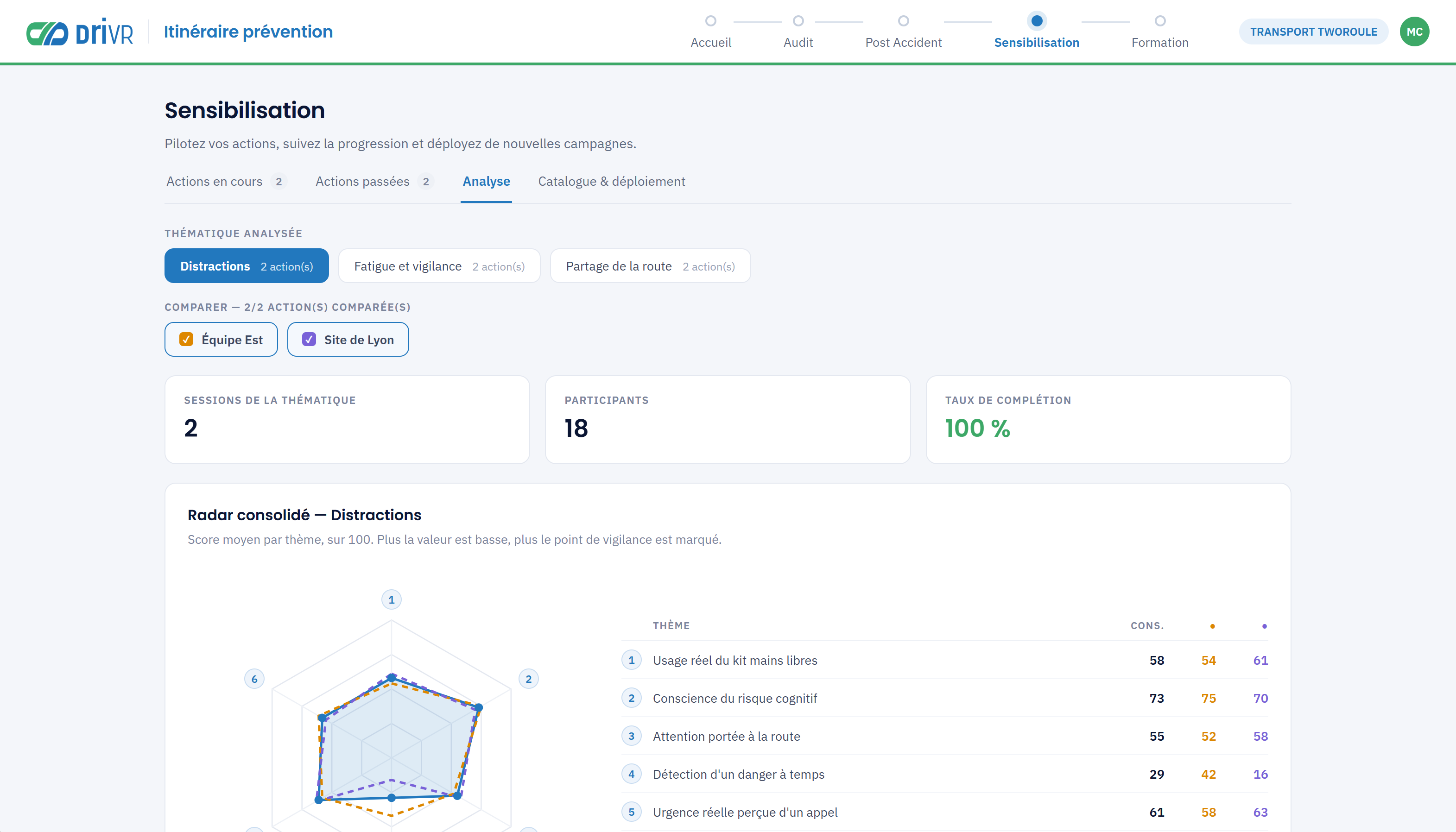Click orange score 54 cell
This screenshot has width=1456, height=832.
[x=1208, y=660]
